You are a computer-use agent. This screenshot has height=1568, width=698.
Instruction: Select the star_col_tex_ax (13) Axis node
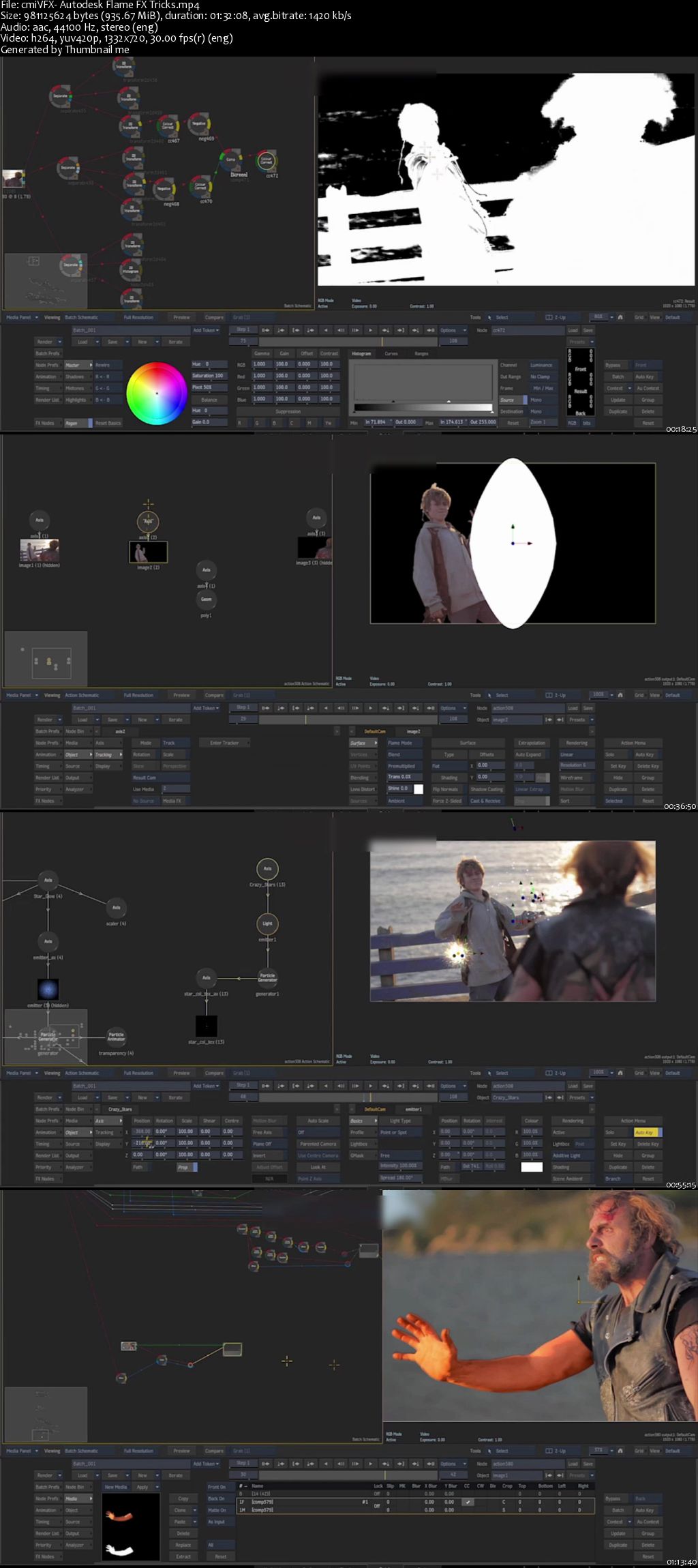click(x=206, y=978)
